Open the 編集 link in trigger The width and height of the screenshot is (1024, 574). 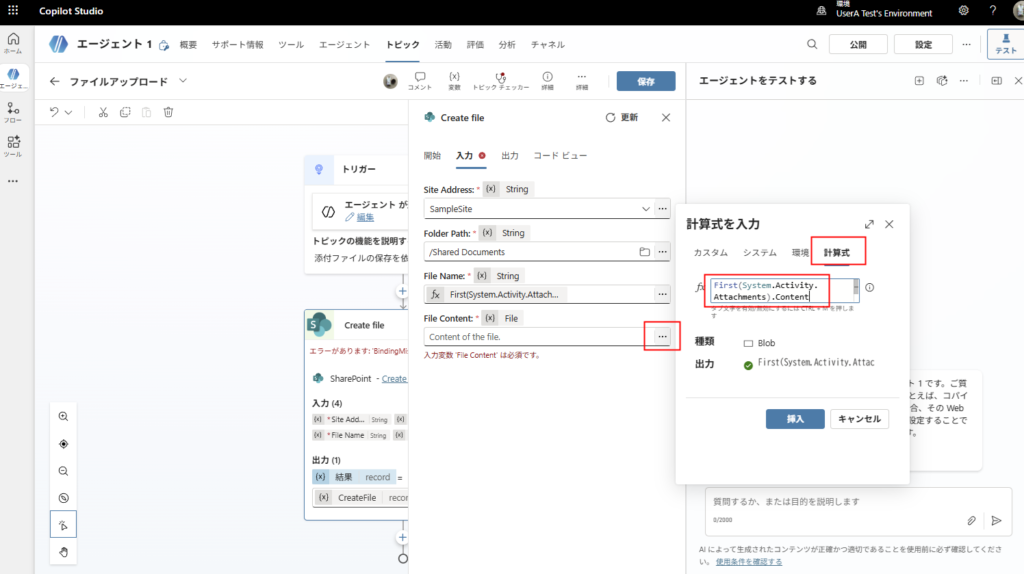tap(365, 217)
